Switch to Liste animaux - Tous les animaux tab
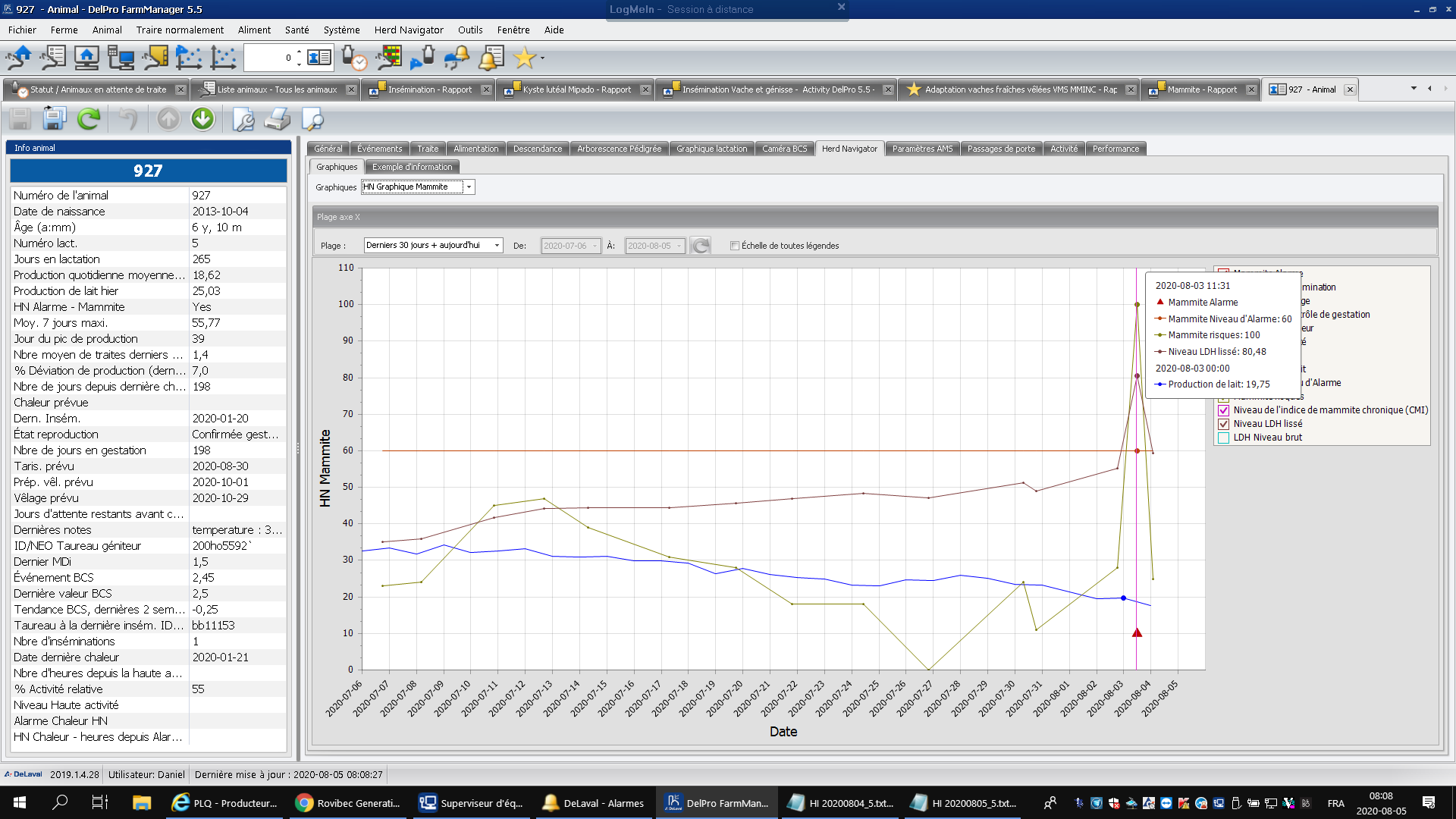1456x819 pixels. tap(277, 89)
